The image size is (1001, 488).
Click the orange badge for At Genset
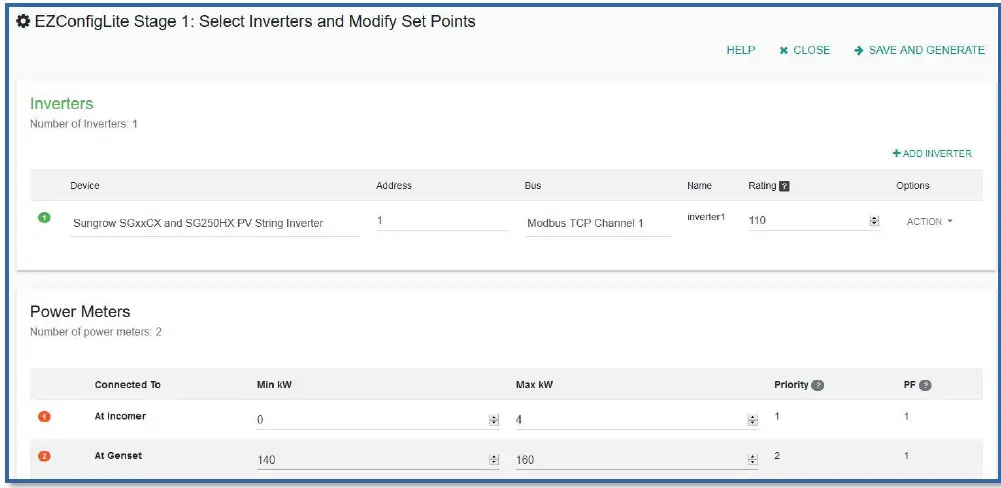point(44,456)
